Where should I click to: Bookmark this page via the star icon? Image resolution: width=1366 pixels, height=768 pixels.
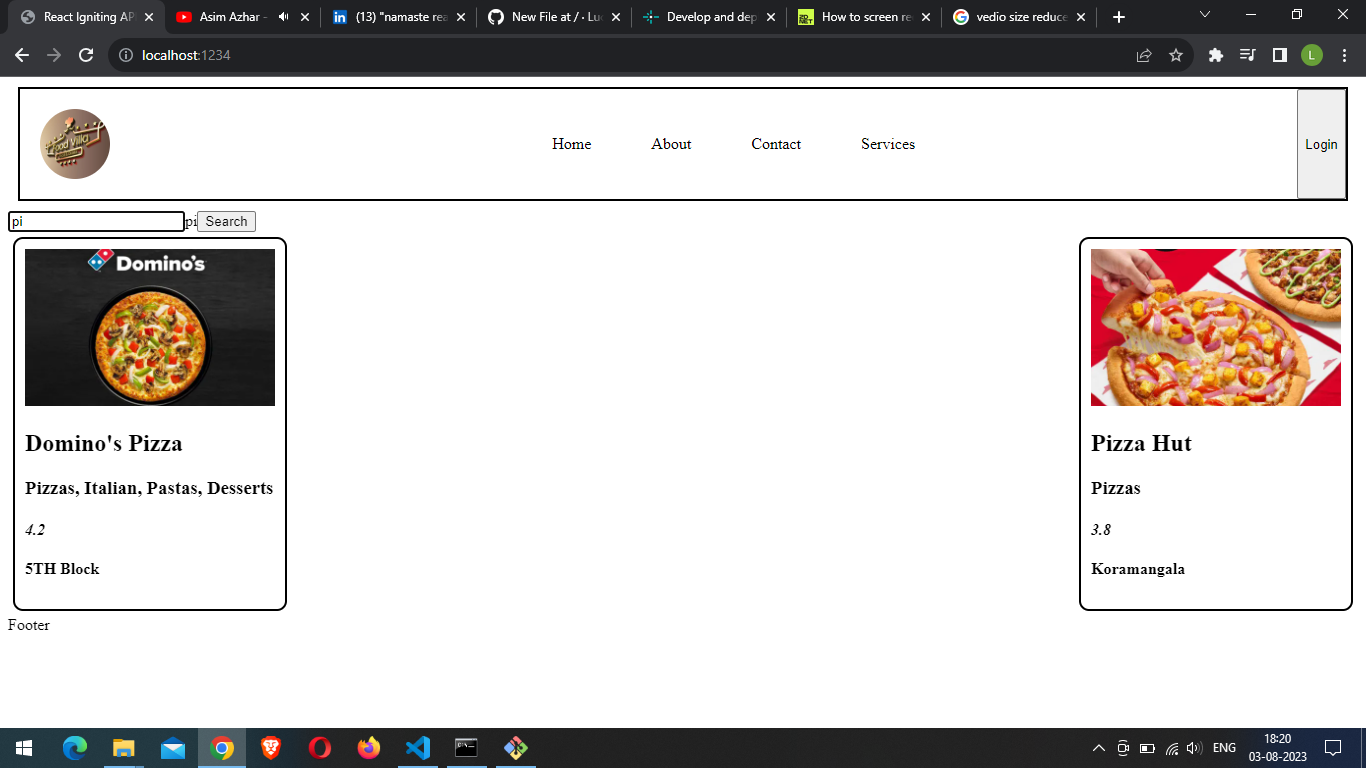[x=1176, y=55]
